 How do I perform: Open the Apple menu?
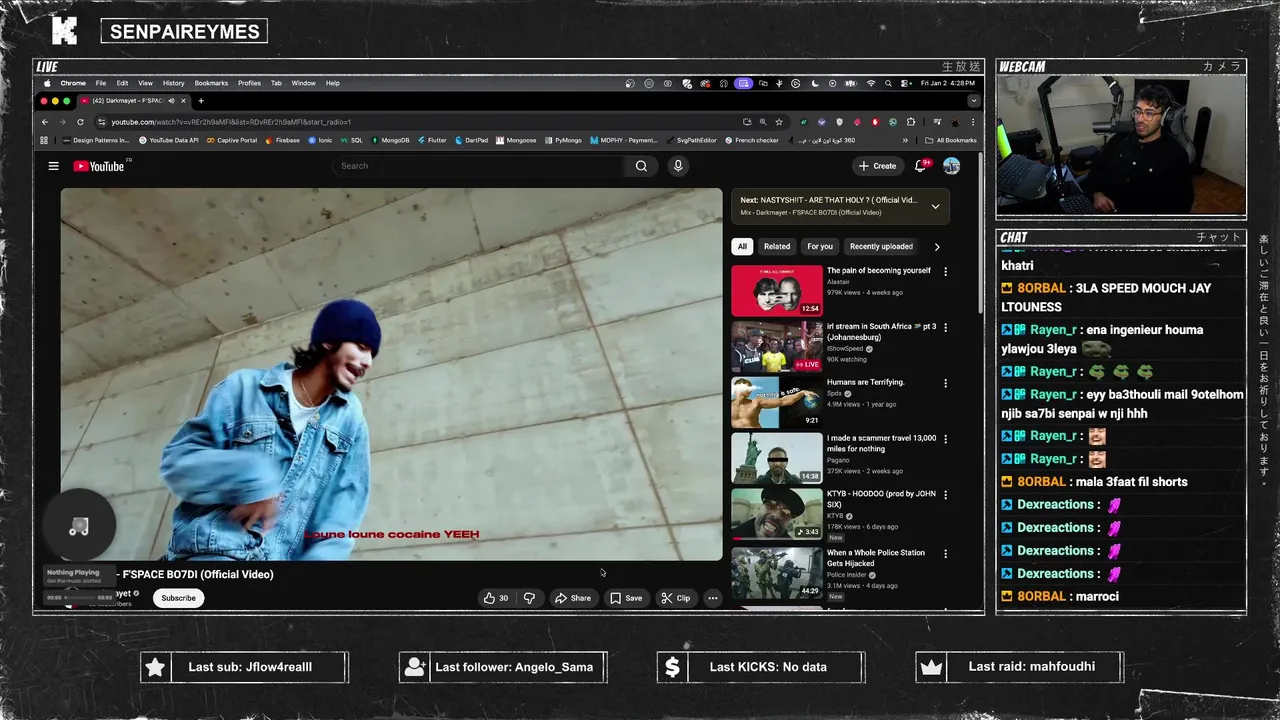pyautogui.click(x=46, y=83)
